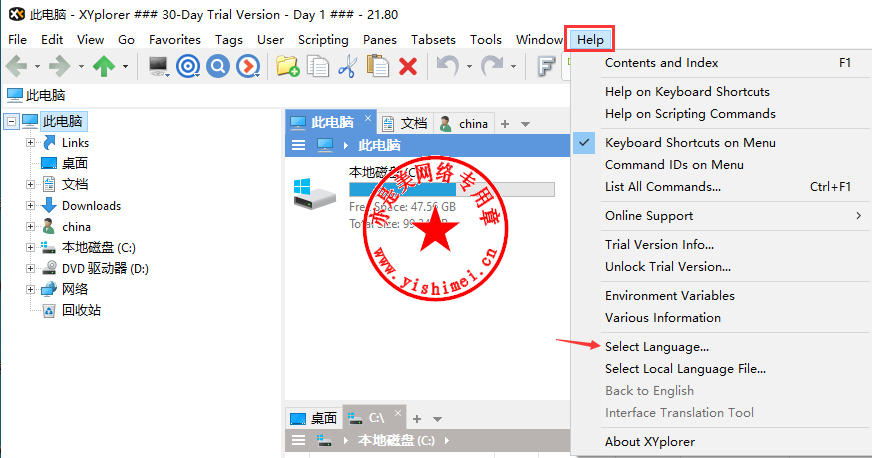The width and height of the screenshot is (872, 458).
Task: Click the Font F toolbar icon
Action: [546, 66]
